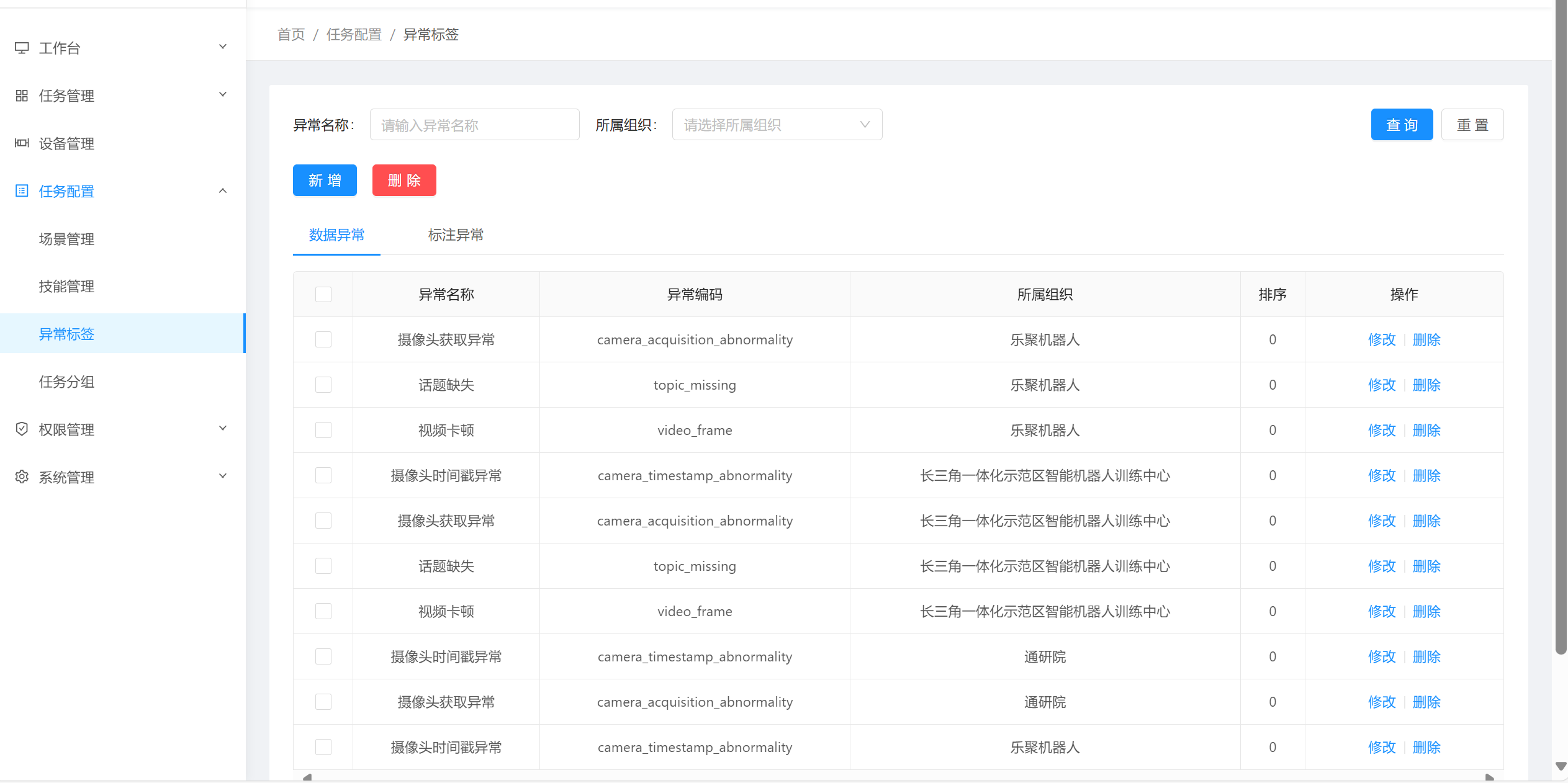Open the 所属组织 organization dropdown
This screenshot has width=1568, height=783.
(x=777, y=124)
